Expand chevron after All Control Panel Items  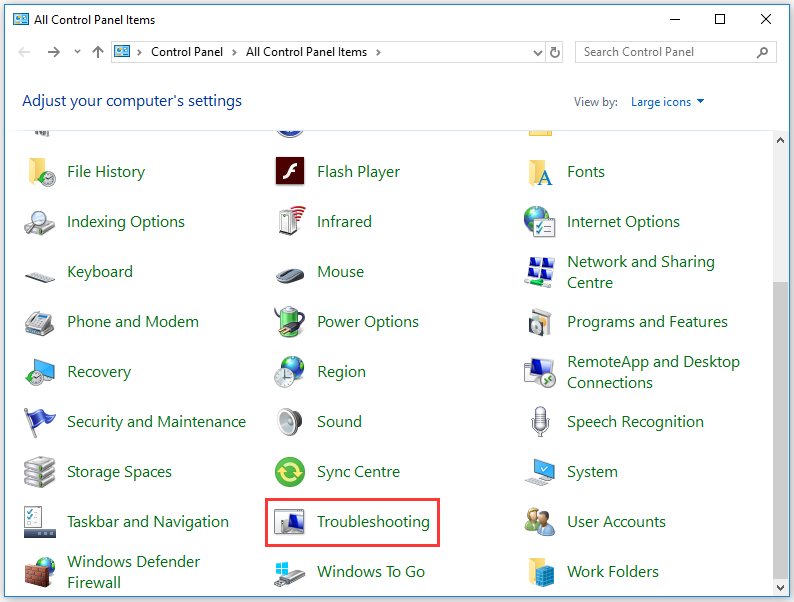tap(378, 52)
